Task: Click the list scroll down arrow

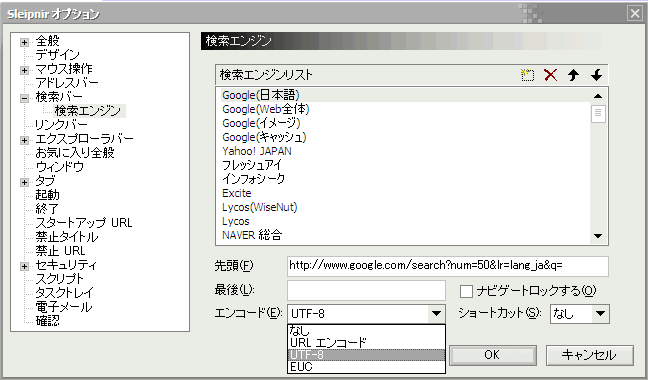Action: tap(598, 236)
